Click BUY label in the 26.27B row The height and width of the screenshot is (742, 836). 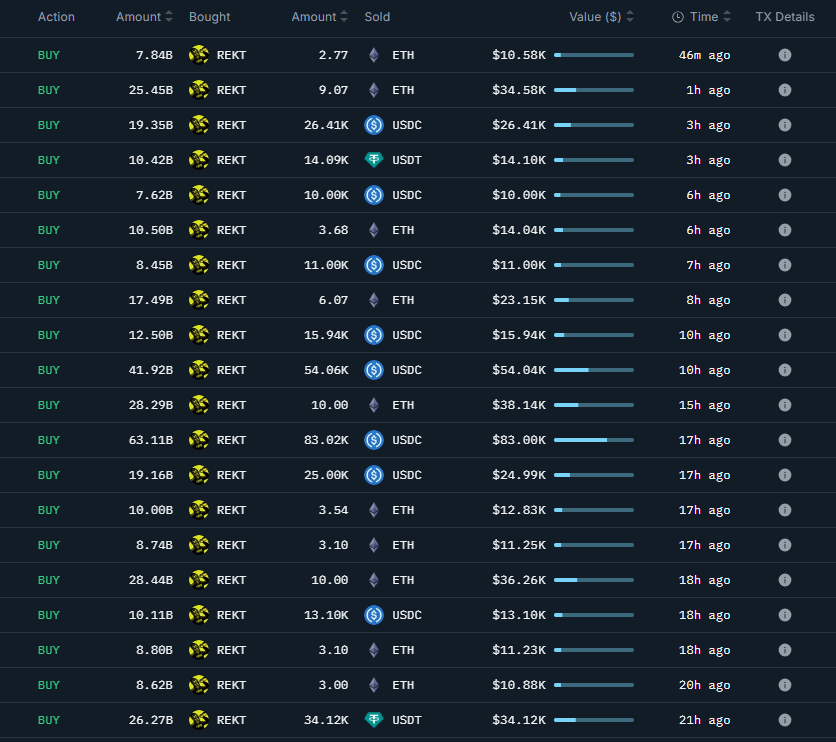coord(49,720)
